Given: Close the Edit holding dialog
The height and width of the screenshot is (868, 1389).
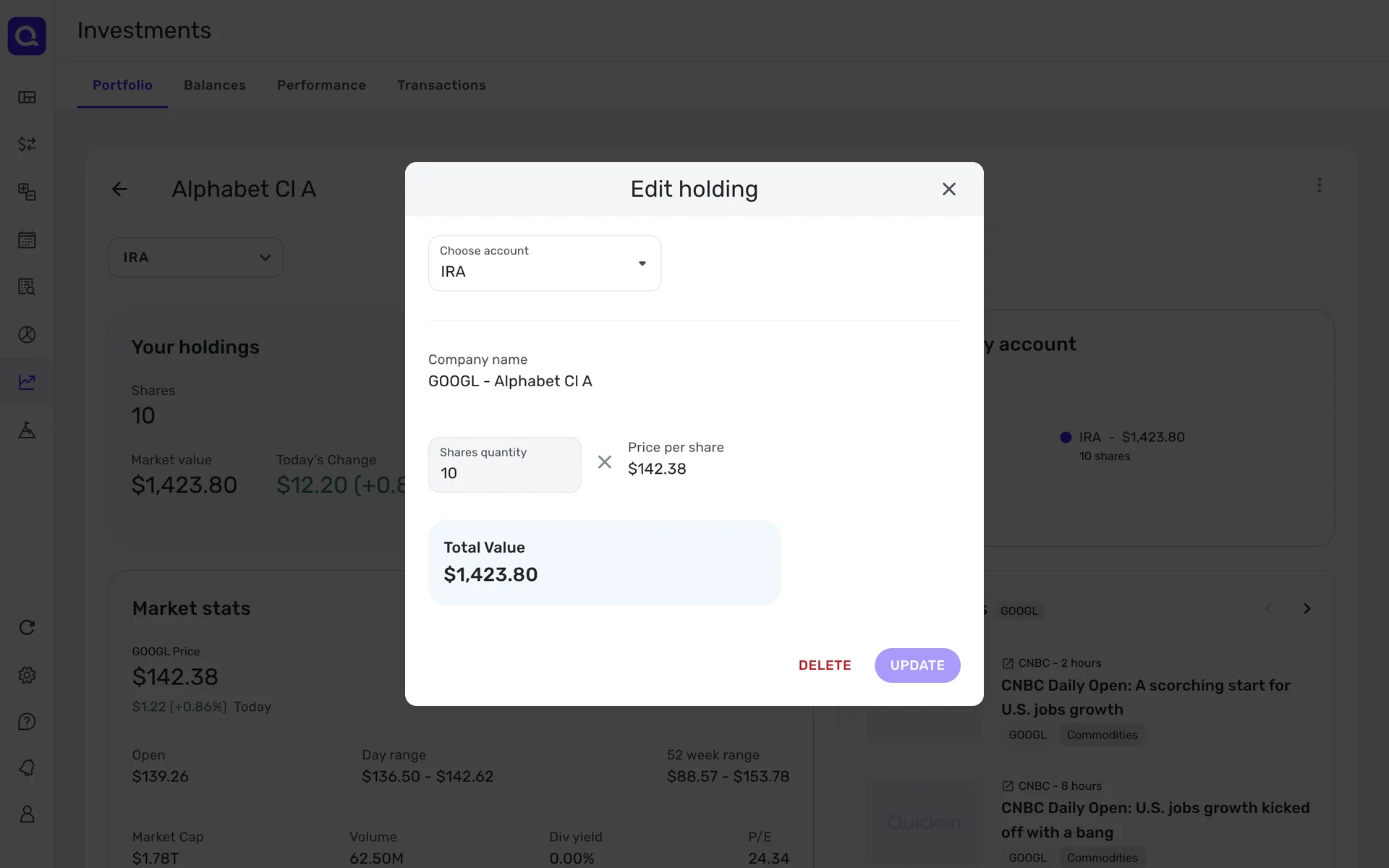Looking at the screenshot, I should point(948,190).
